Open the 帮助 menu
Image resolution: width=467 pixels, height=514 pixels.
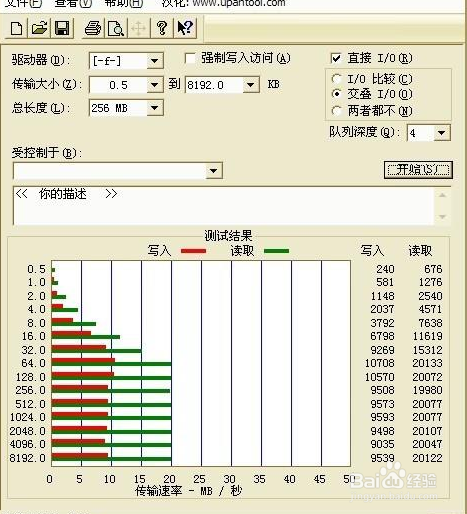pyautogui.click(x=123, y=3)
